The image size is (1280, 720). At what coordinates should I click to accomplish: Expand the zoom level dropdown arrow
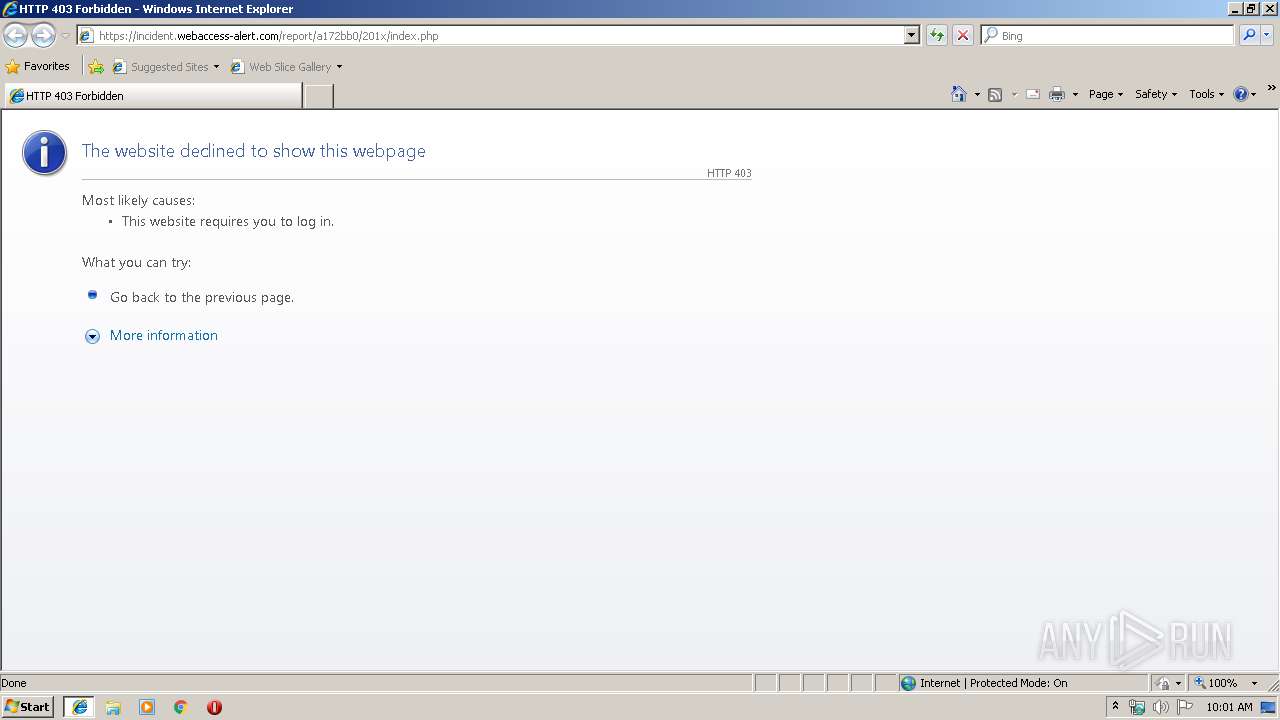point(1254,683)
